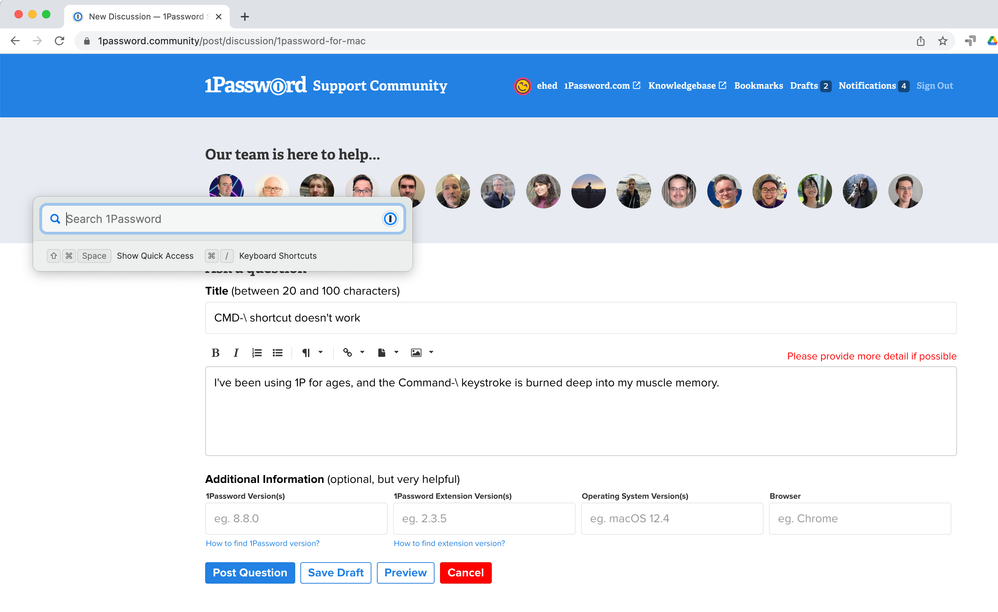
Task: Click the magnifier icon in Quick Access
Action: click(x=55, y=219)
